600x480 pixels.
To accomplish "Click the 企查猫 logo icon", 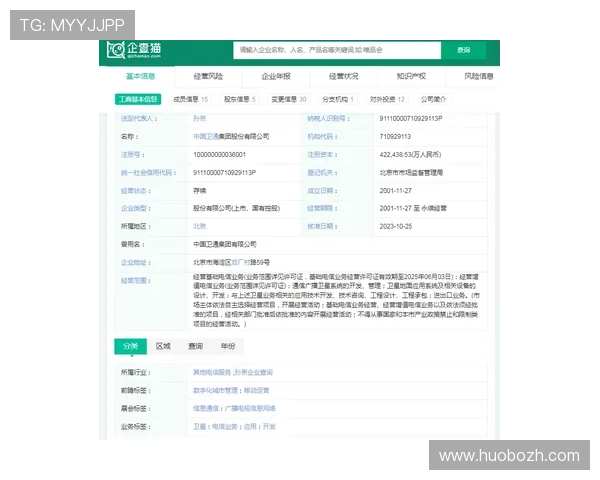I will (x=134, y=50).
